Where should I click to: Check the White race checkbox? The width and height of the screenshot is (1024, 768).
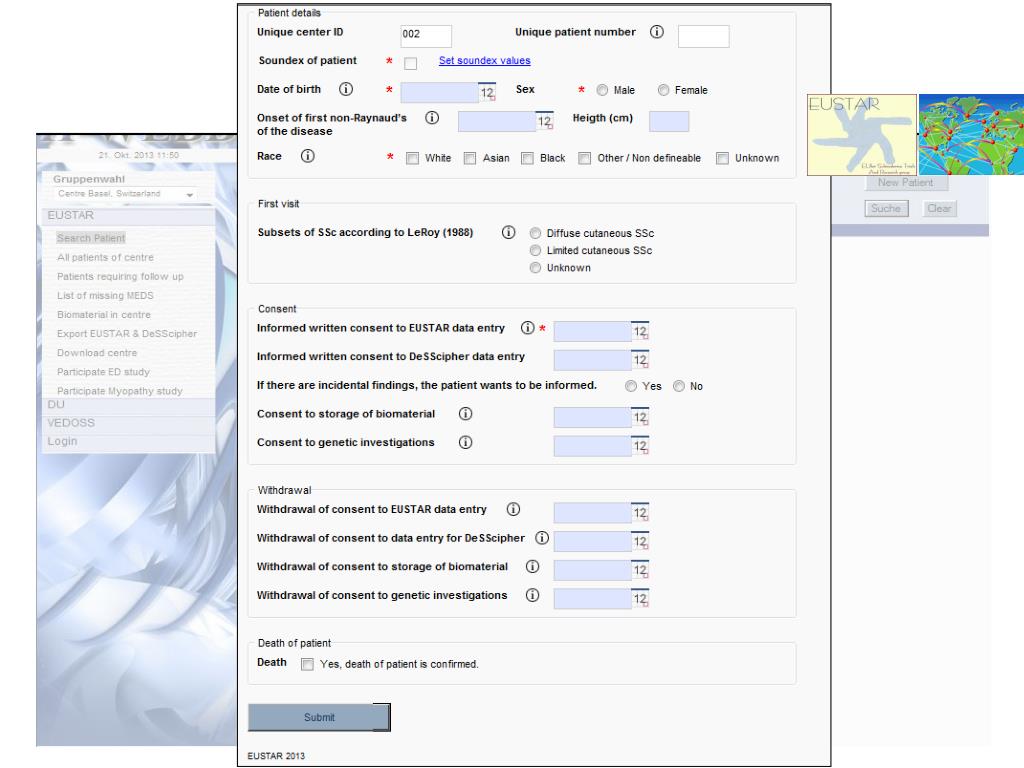412,158
